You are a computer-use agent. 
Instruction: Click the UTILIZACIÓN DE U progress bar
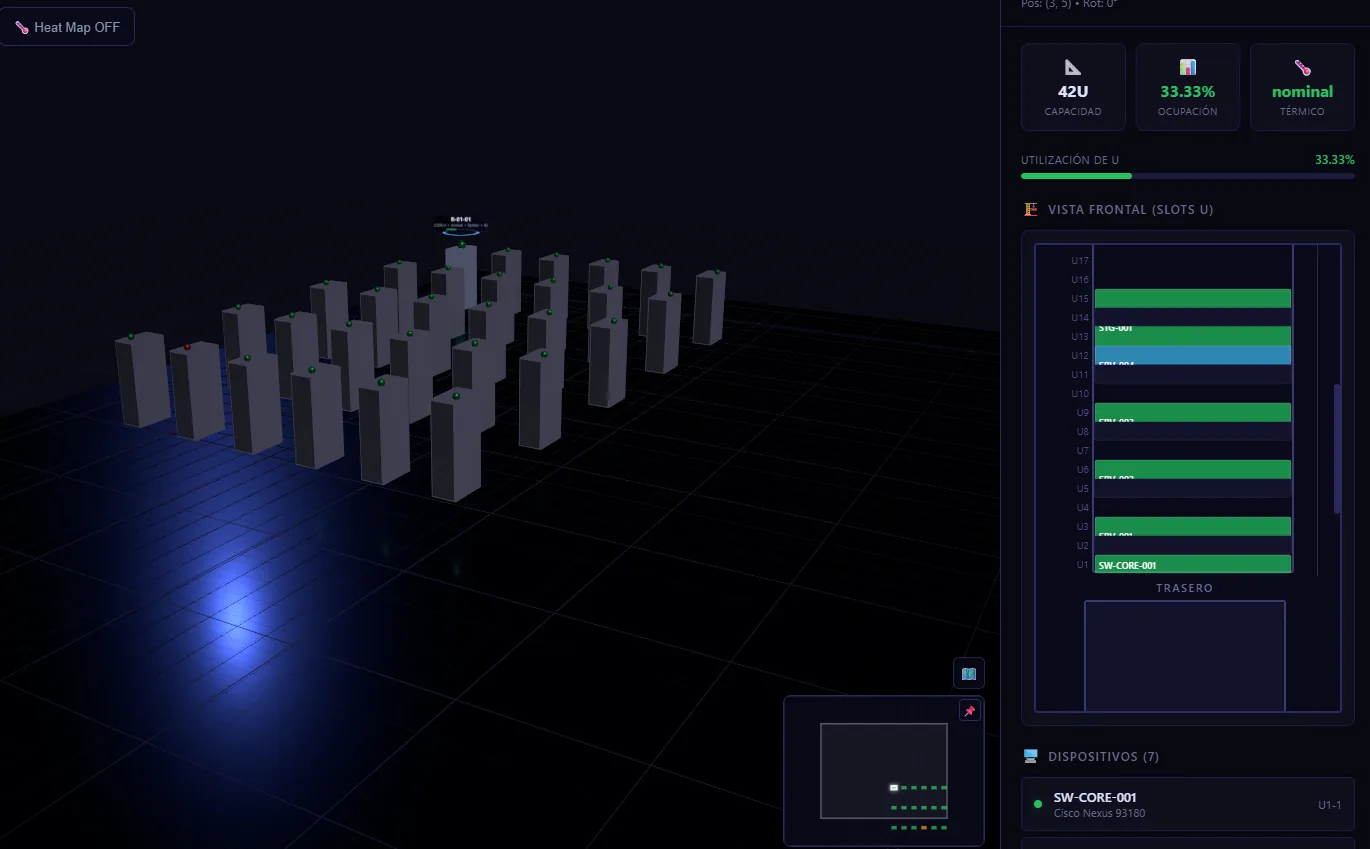click(x=1188, y=176)
